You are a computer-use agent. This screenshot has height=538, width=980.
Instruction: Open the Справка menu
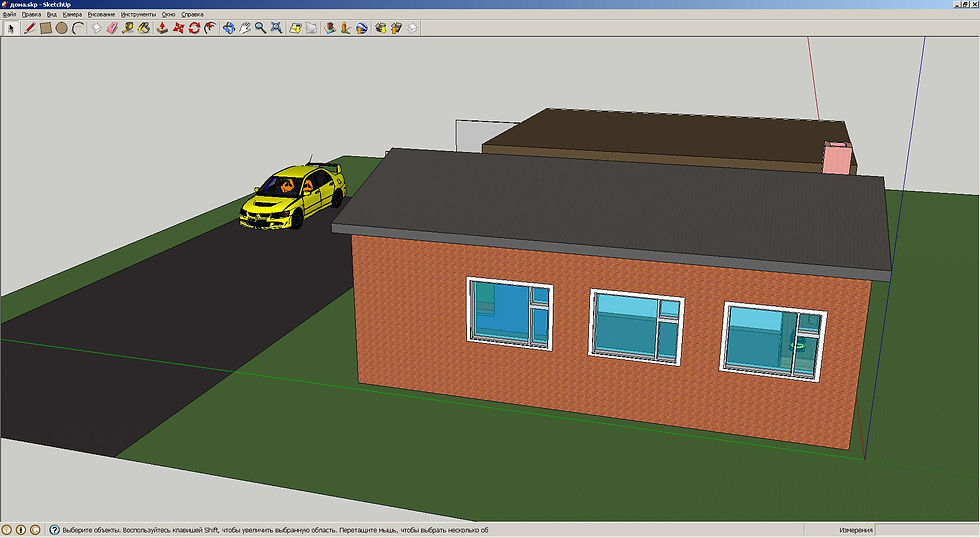point(192,14)
